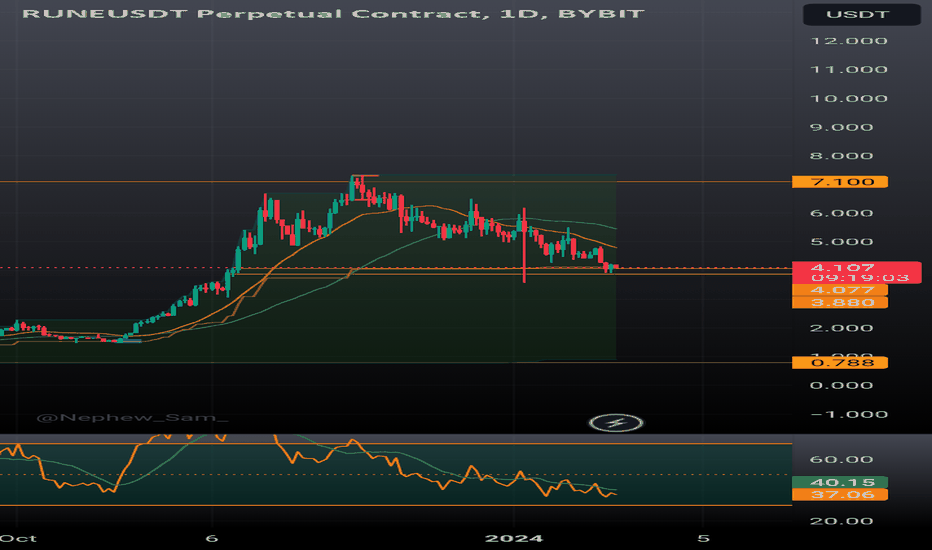Click the Oct label on time axis
The image size is (932, 550).
(x=18, y=538)
